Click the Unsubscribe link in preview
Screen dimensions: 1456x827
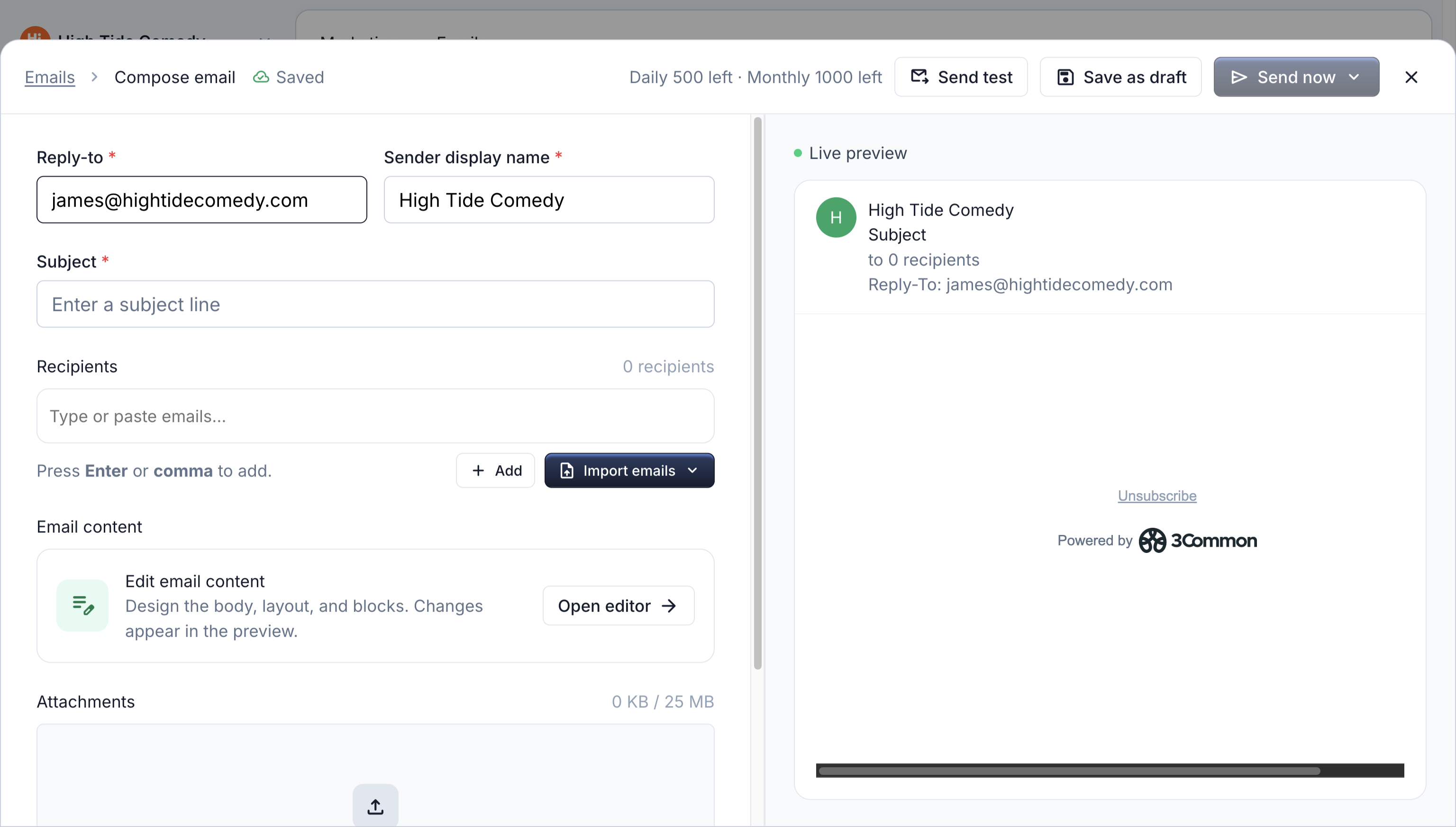[x=1157, y=496]
